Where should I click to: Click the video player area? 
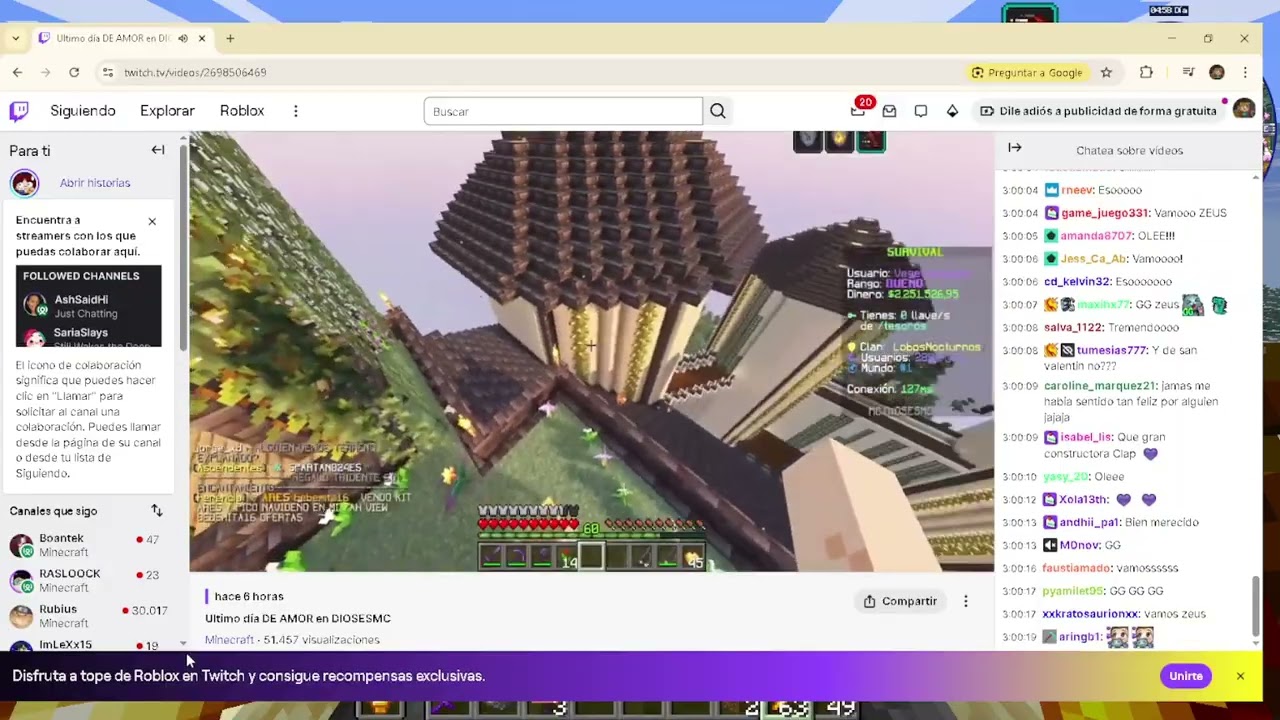pos(591,351)
